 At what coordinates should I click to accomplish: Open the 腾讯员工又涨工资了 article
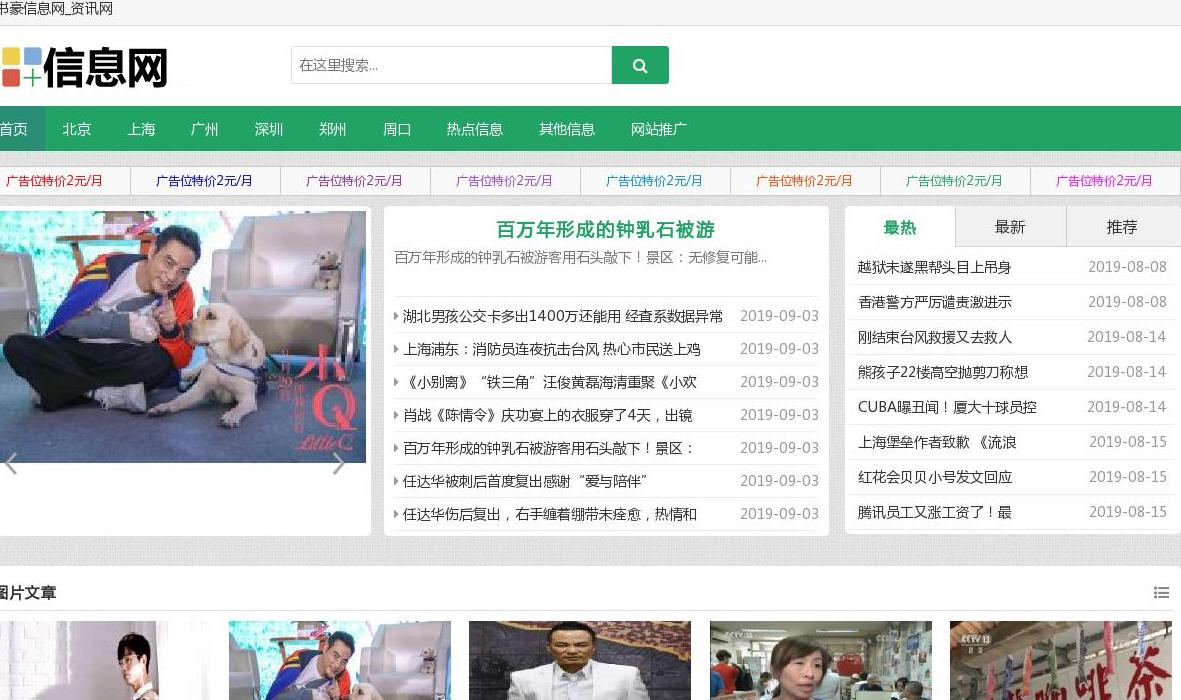pyautogui.click(x=934, y=512)
